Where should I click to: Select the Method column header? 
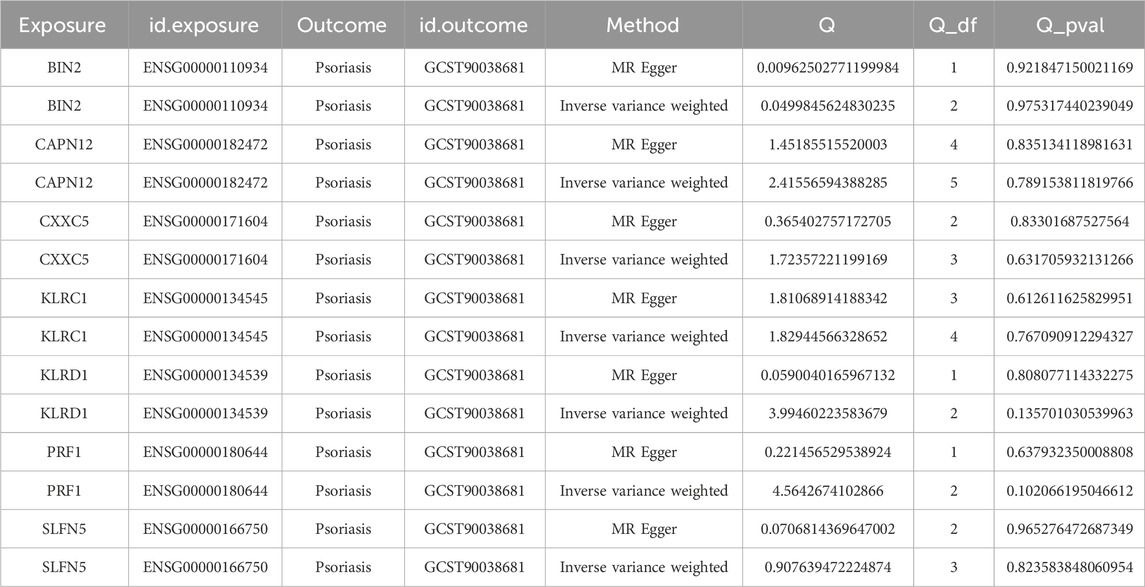tap(642, 26)
